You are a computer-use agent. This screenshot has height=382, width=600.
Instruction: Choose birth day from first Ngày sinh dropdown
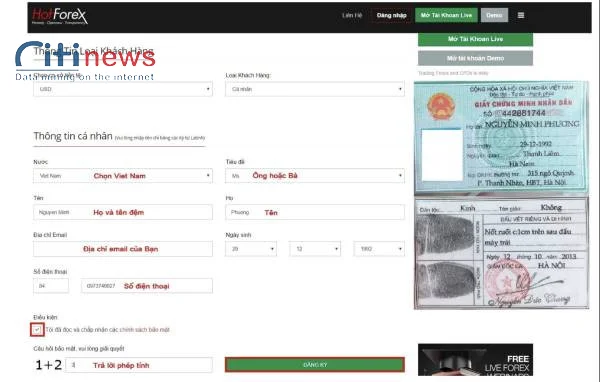[x=251, y=249]
